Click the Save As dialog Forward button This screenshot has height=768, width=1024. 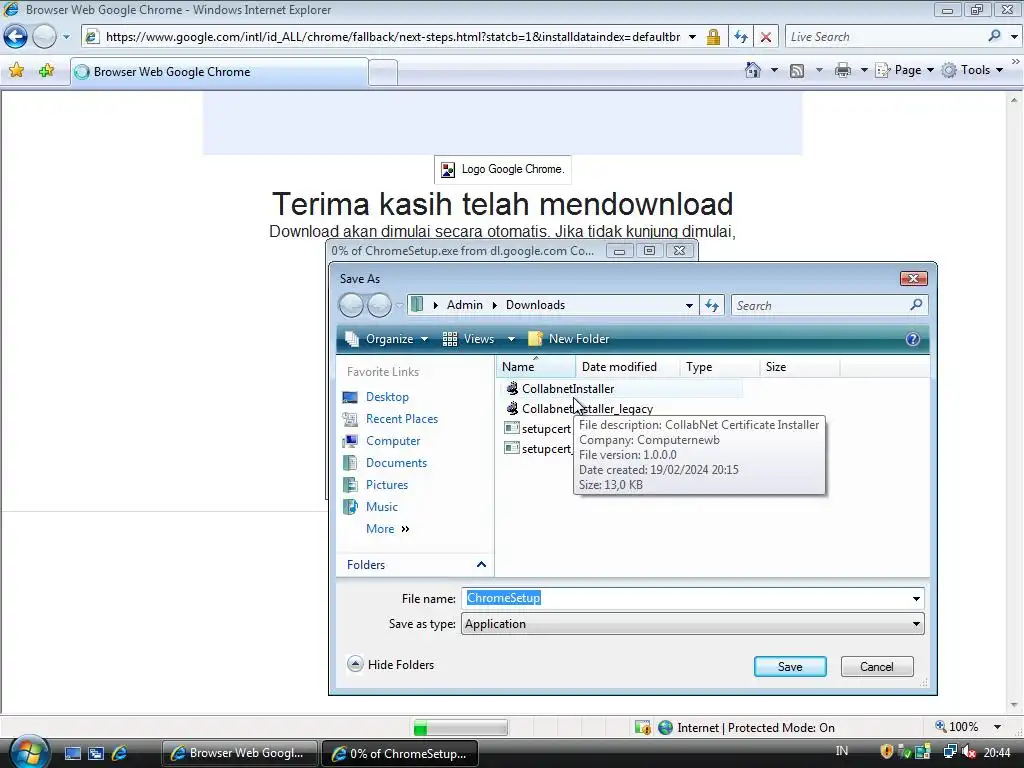click(379, 305)
